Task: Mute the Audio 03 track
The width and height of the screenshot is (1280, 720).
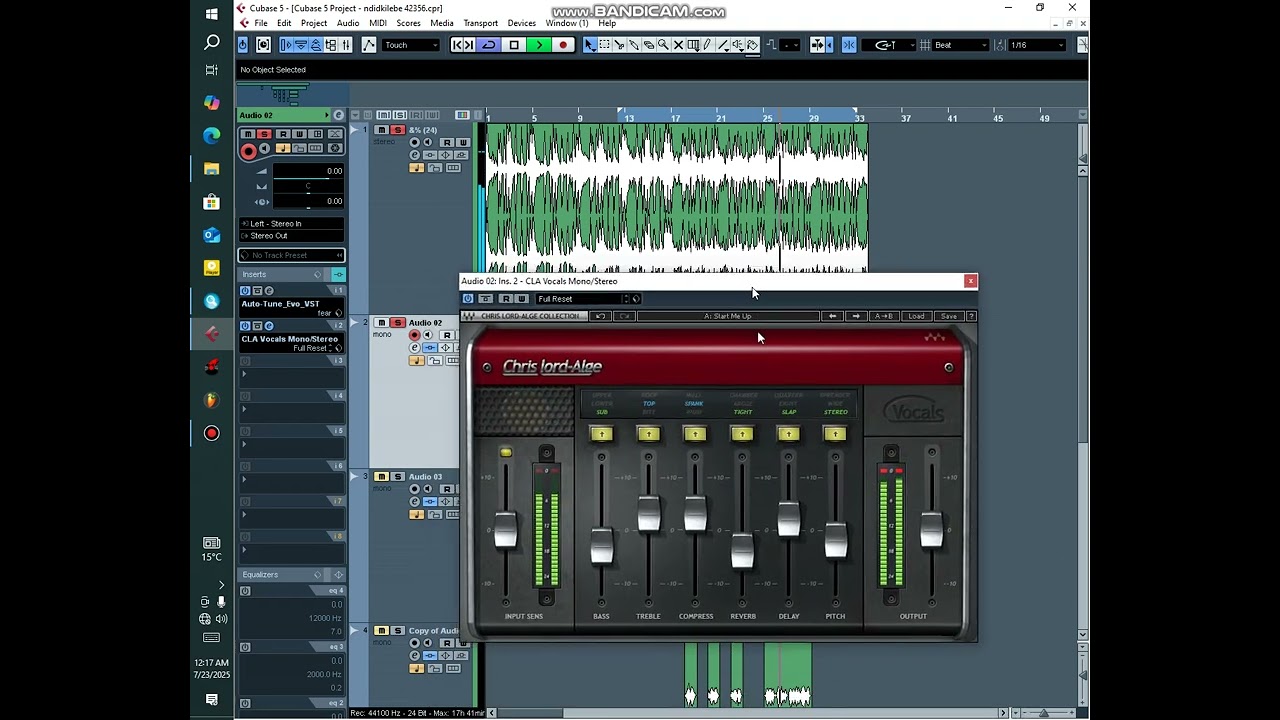Action: coord(381,477)
